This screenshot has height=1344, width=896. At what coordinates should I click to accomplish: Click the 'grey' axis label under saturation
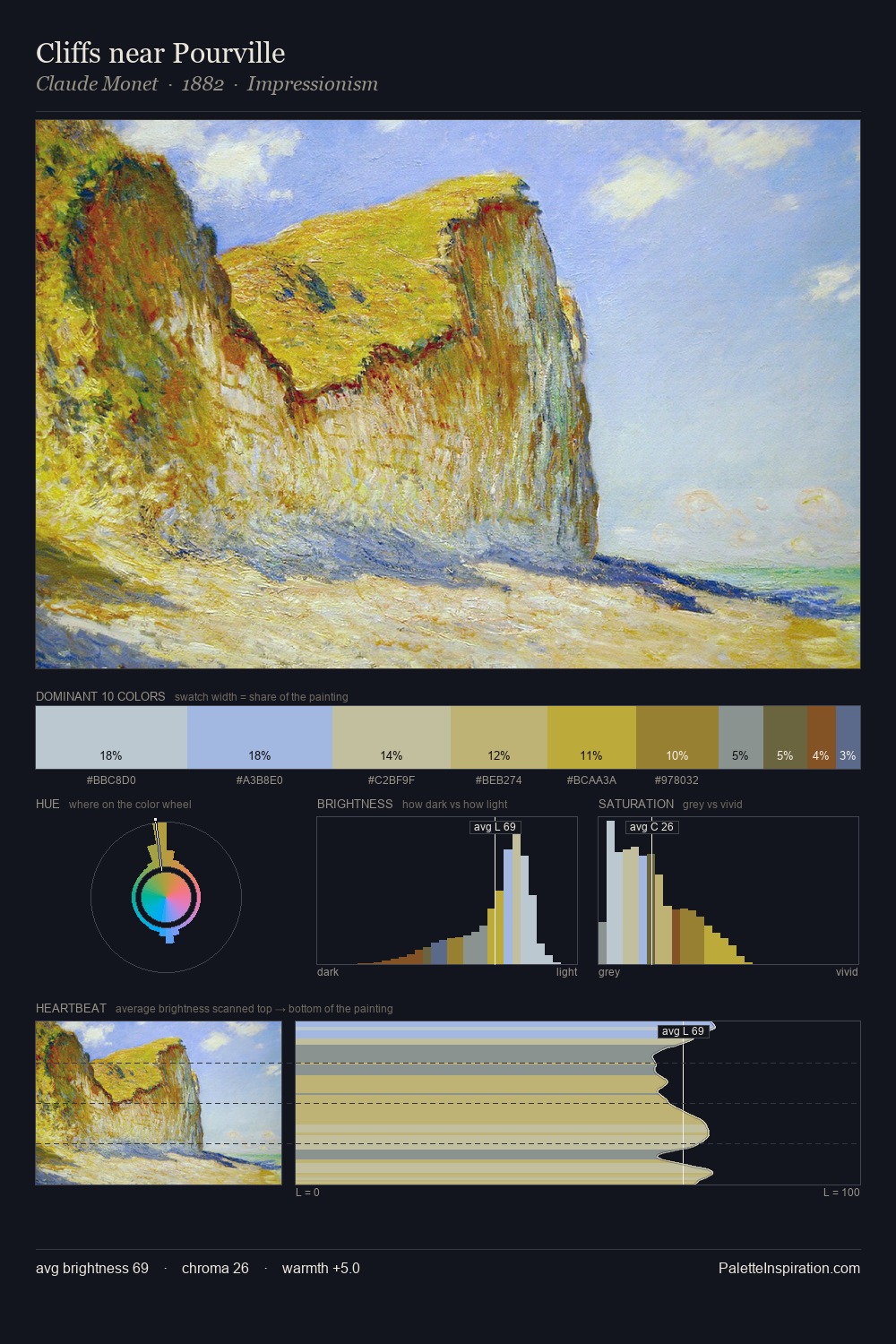tap(609, 972)
